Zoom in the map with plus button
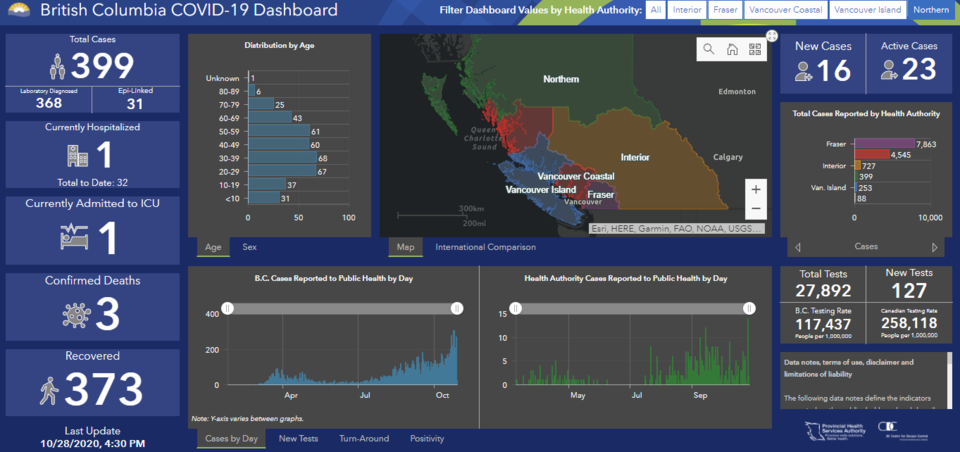This screenshot has height=452, width=960. 756,189
